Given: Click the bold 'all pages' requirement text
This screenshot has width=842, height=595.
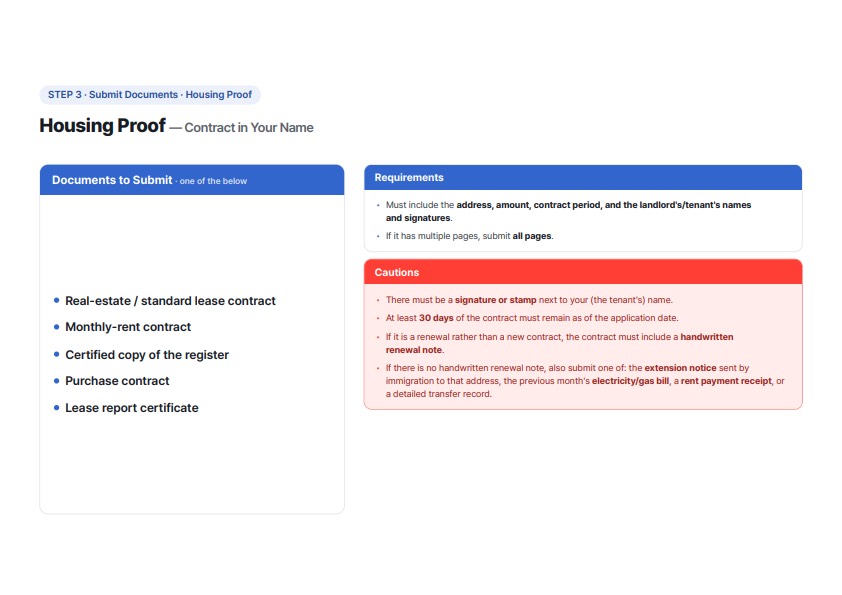Looking at the screenshot, I should pos(532,236).
